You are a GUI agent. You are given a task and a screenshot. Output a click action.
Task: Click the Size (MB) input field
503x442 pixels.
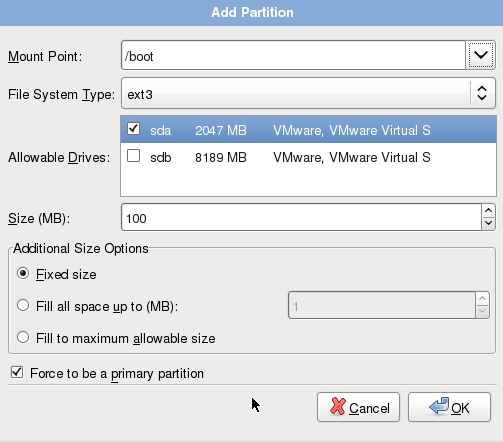[301, 218]
